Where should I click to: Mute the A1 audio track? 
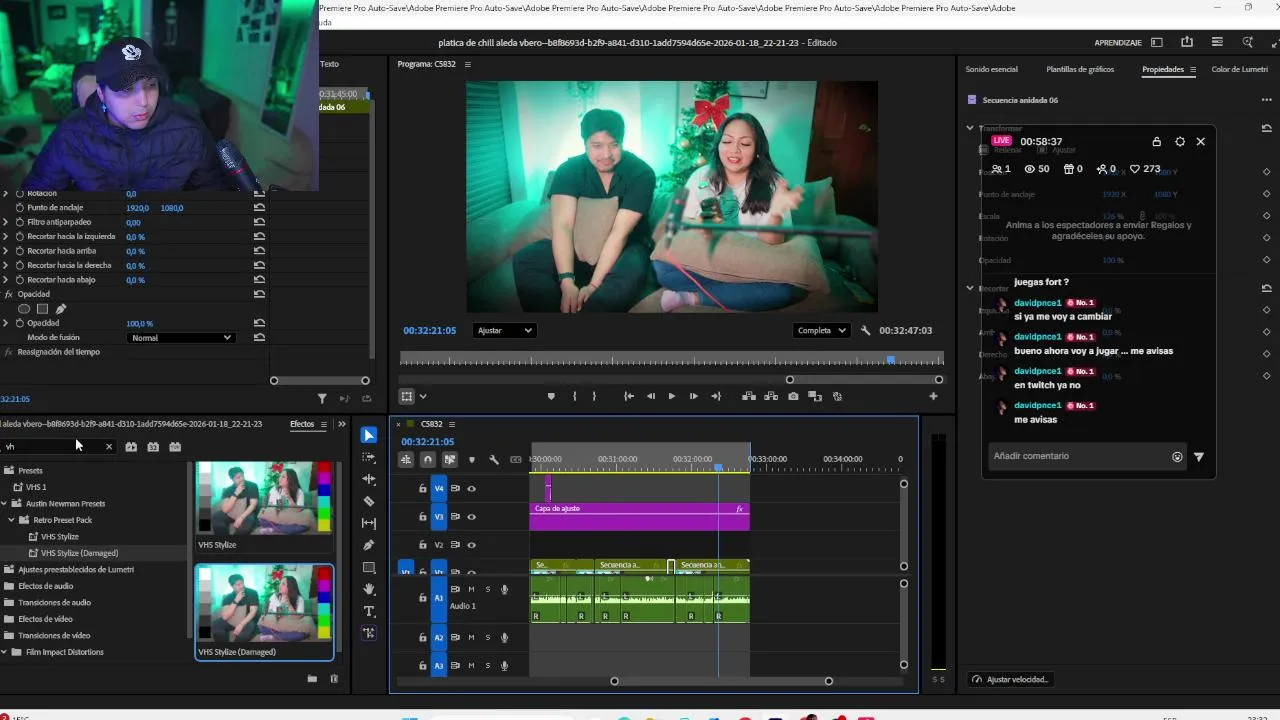(471, 589)
